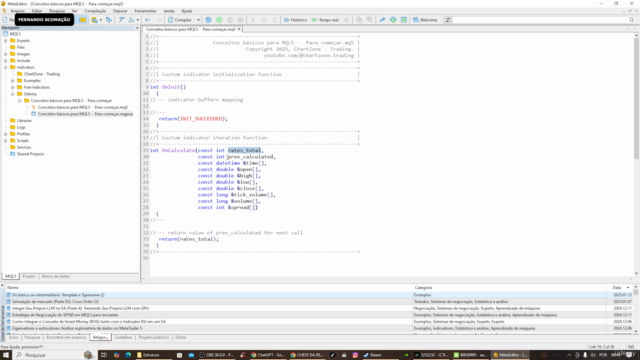Click the Tempo real toolbar button
This screenshot has width=640, height=360.
pos(325,20)
